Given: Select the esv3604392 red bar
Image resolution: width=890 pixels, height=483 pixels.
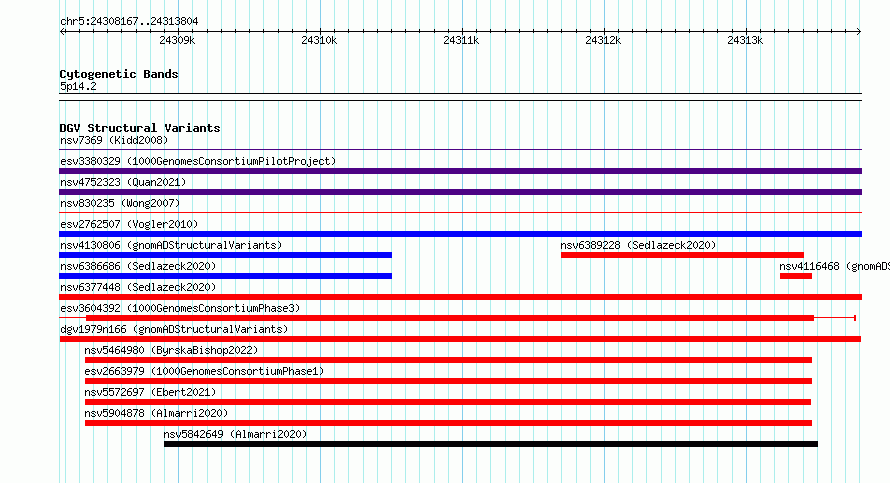Looking at the screenshot, I should (450, 318).
